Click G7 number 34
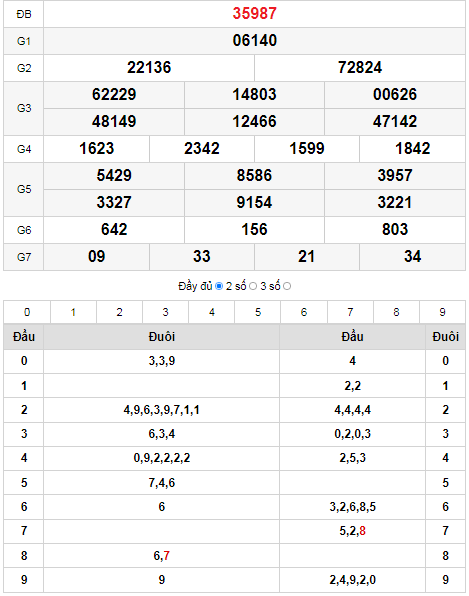This screenshot has width=469, height=596. (412, 257)
